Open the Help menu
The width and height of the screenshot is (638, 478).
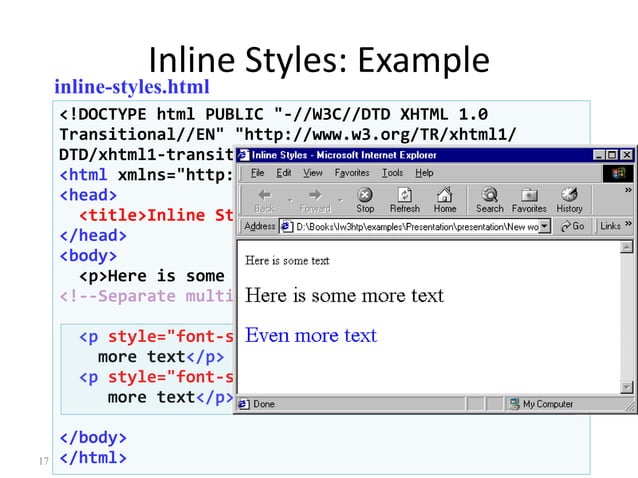pos(424,173)
